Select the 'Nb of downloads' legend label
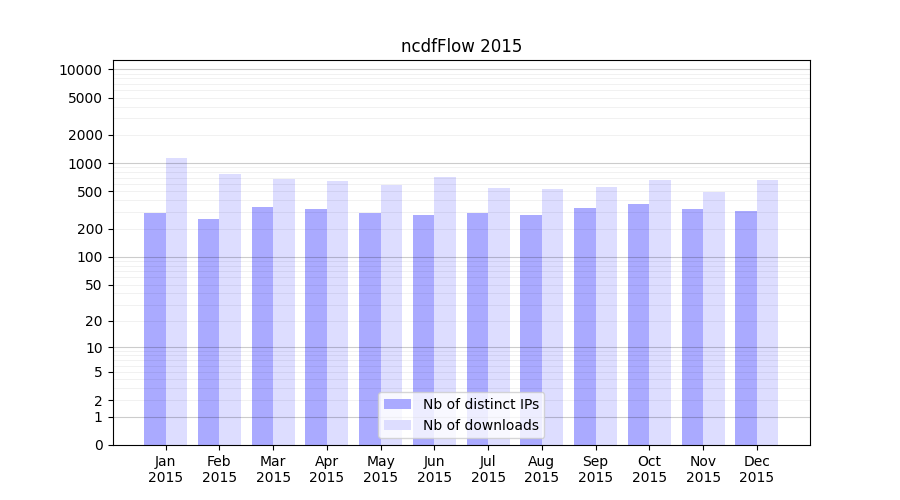Viewport: 900px width, 500px height. (480, 425)
